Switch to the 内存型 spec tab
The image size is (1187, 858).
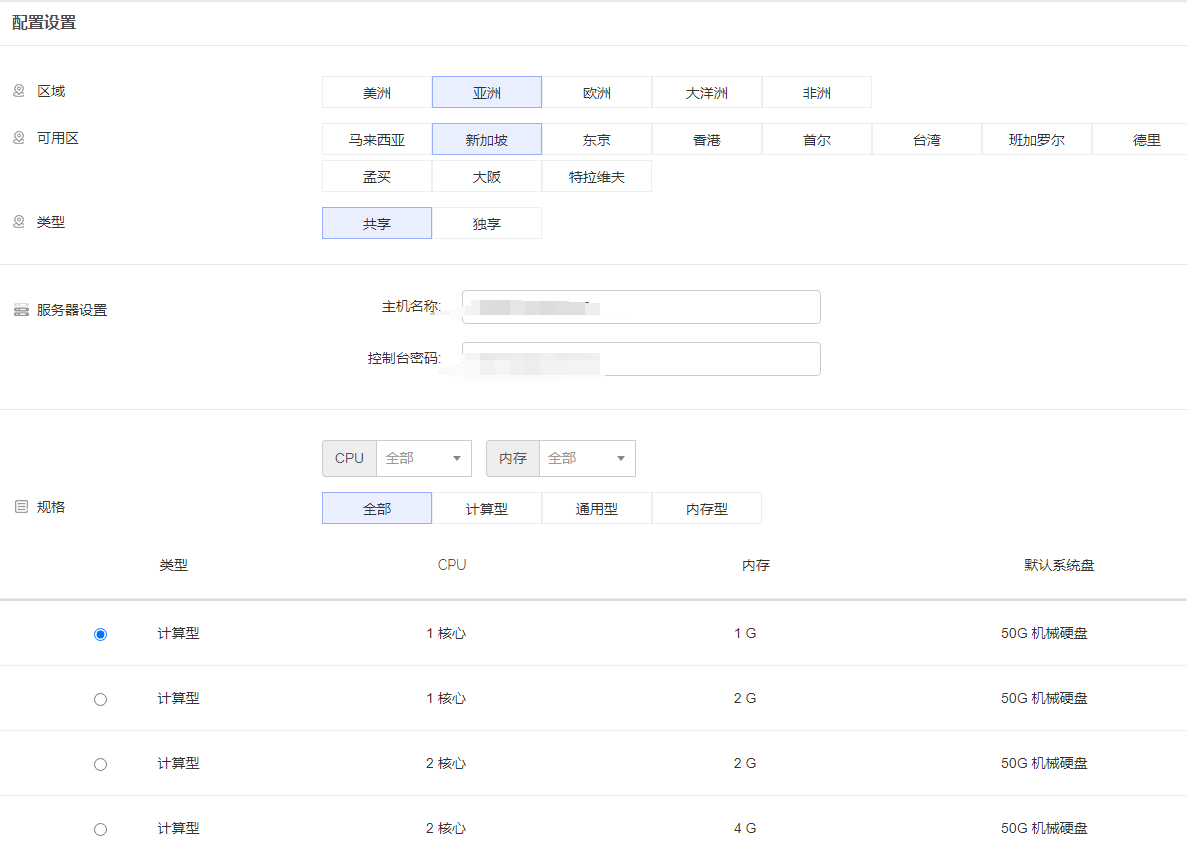(x=707, y=509)
